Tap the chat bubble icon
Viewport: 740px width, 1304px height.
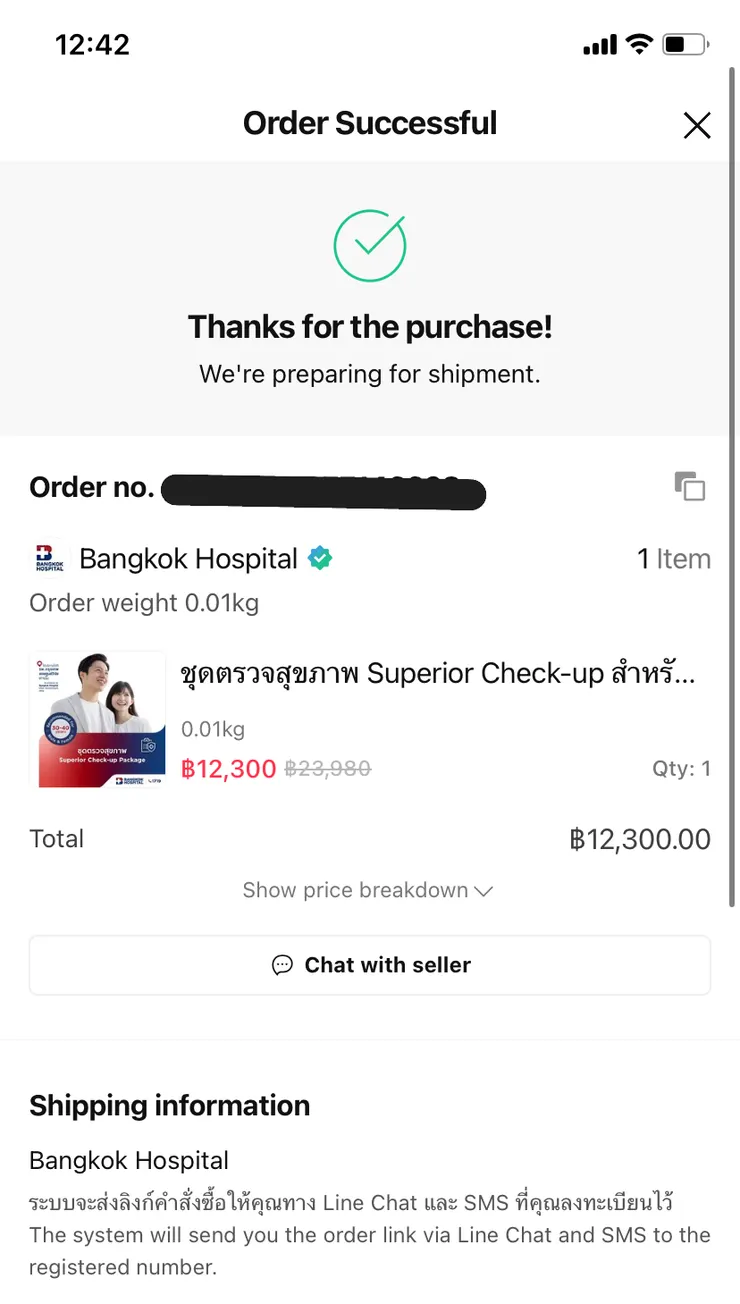(x=283, y=965)
